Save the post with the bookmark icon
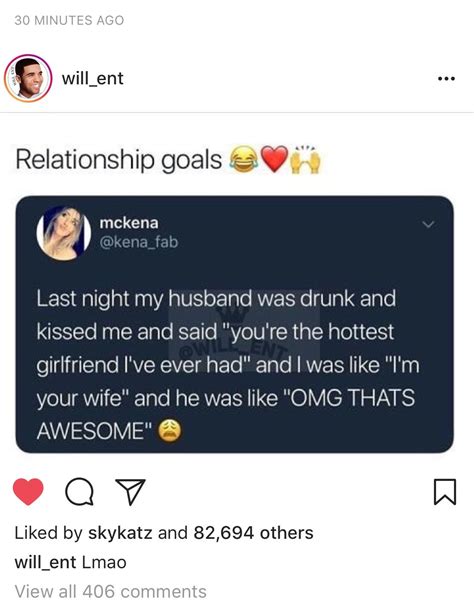 click(x=445, y=492)
